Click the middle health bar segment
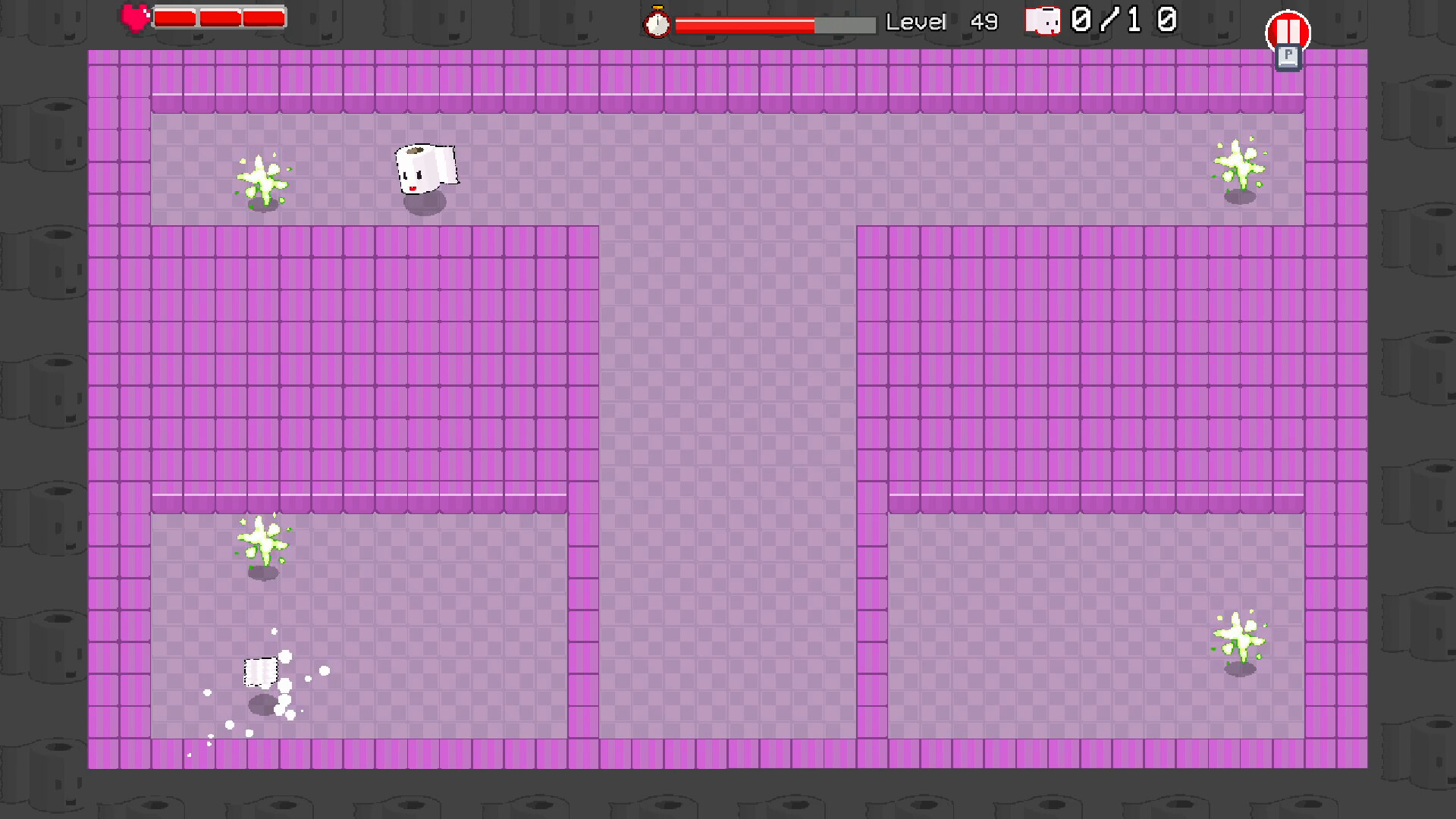The height and width of the screenshot is (819, 1456). [220, 17]
